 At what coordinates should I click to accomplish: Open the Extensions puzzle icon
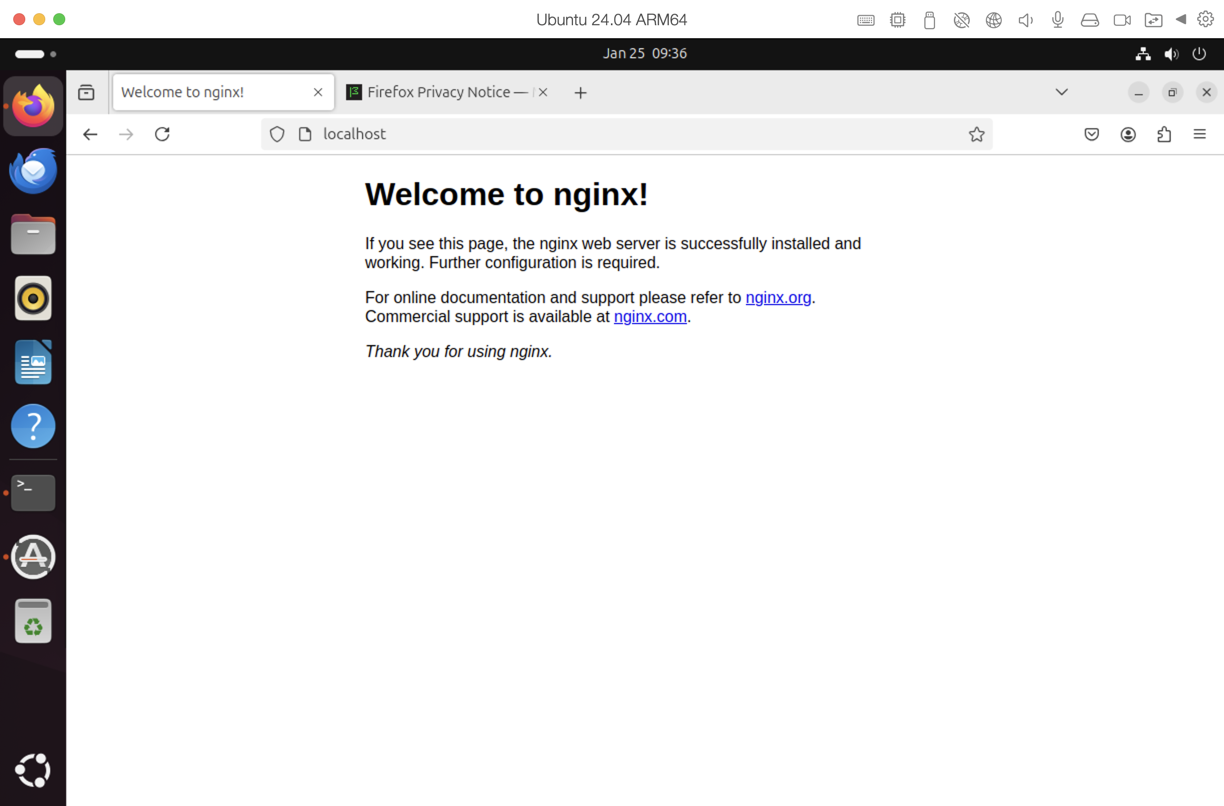tap(1164, 134)
